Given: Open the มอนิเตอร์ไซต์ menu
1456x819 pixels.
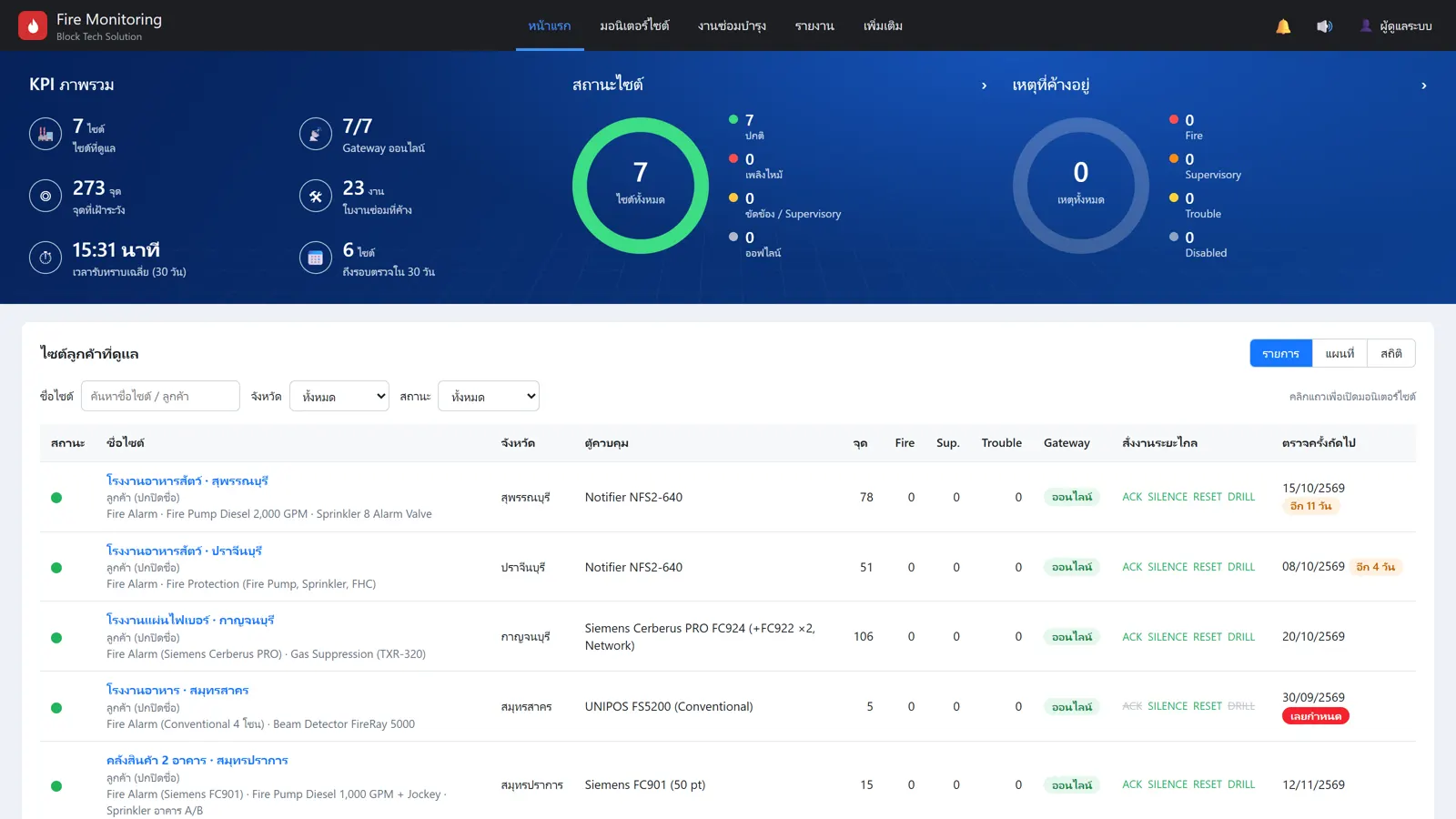Looking at the screenshot, I should click(634, 25).
